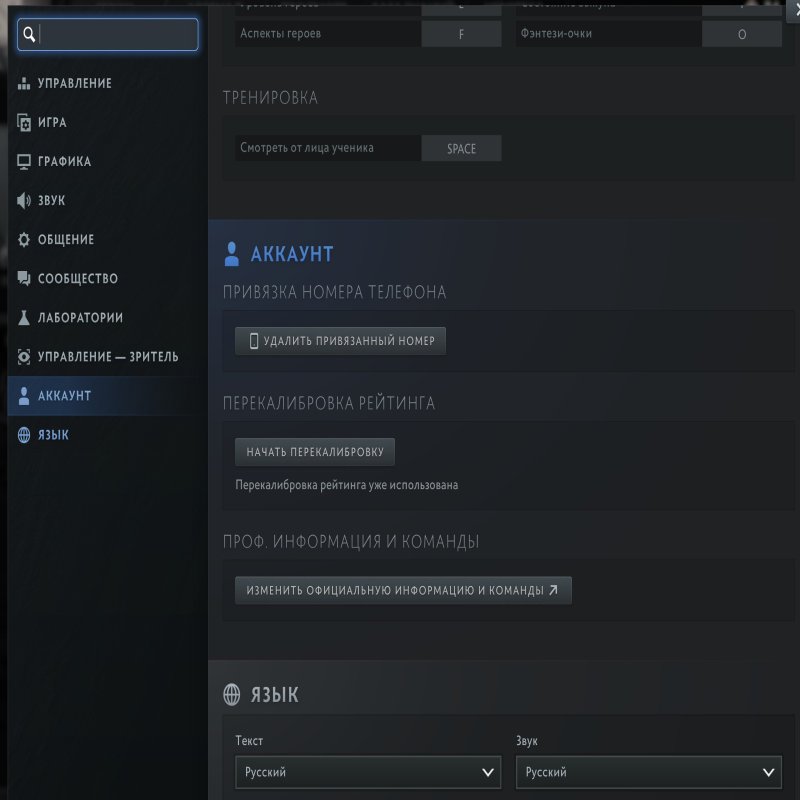Click the SPACE hotkey binding field
This screenshot has width=800, height=800.
461,149
